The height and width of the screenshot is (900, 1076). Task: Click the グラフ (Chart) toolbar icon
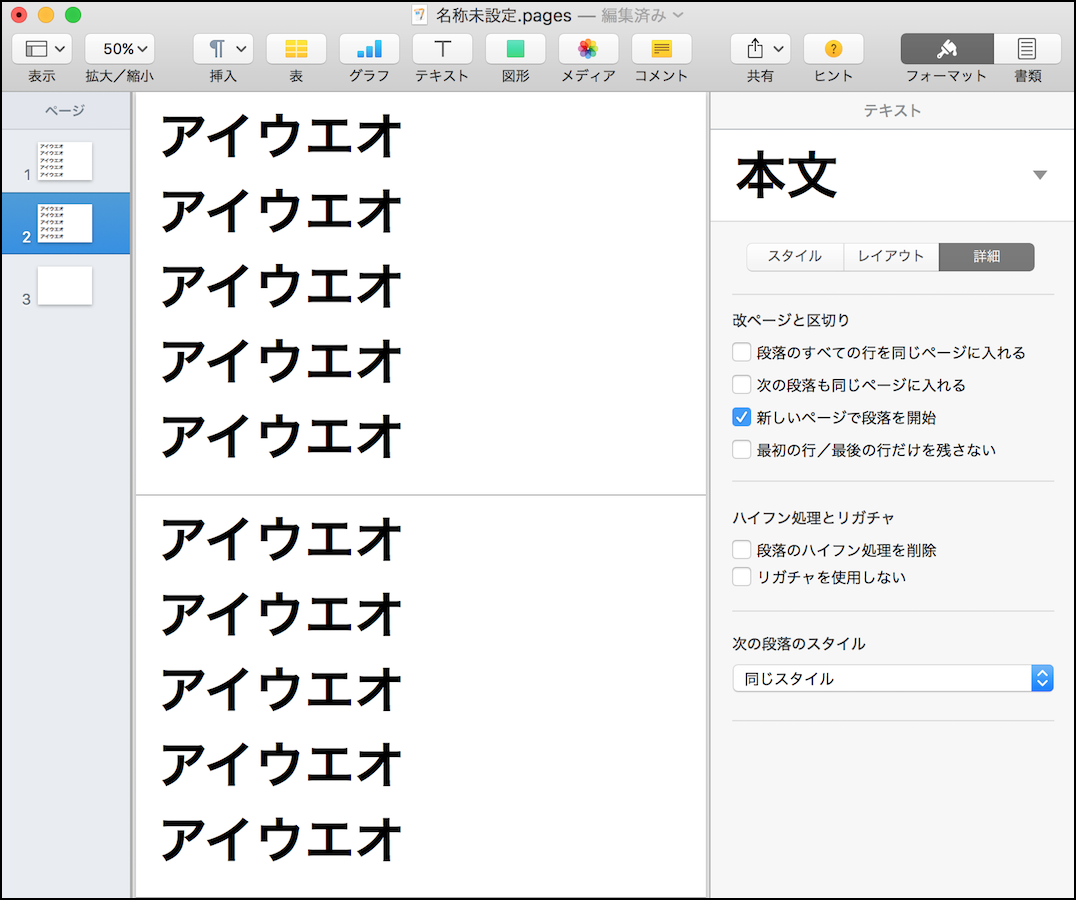[369, 49]
